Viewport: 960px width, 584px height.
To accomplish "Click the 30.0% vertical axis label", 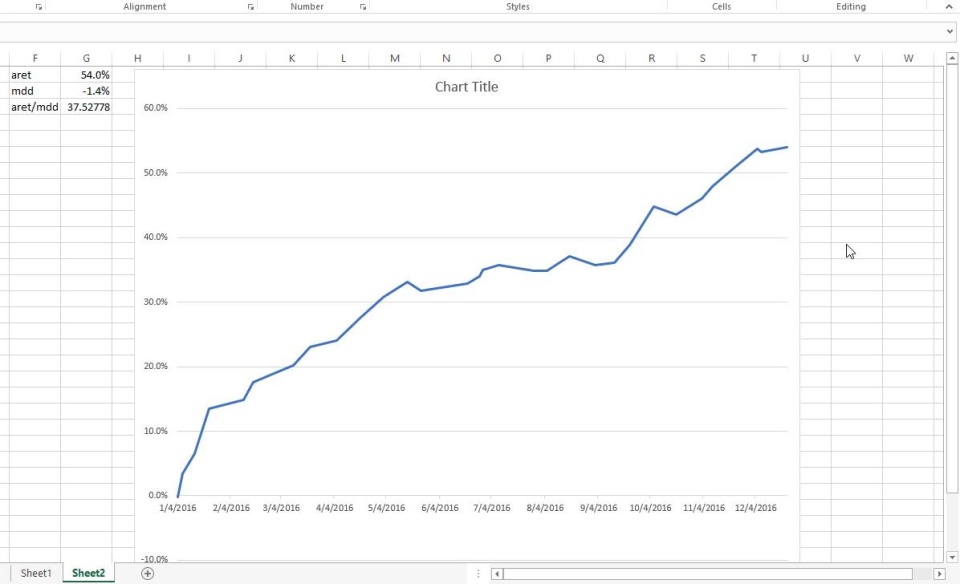I will click(156, 302).
